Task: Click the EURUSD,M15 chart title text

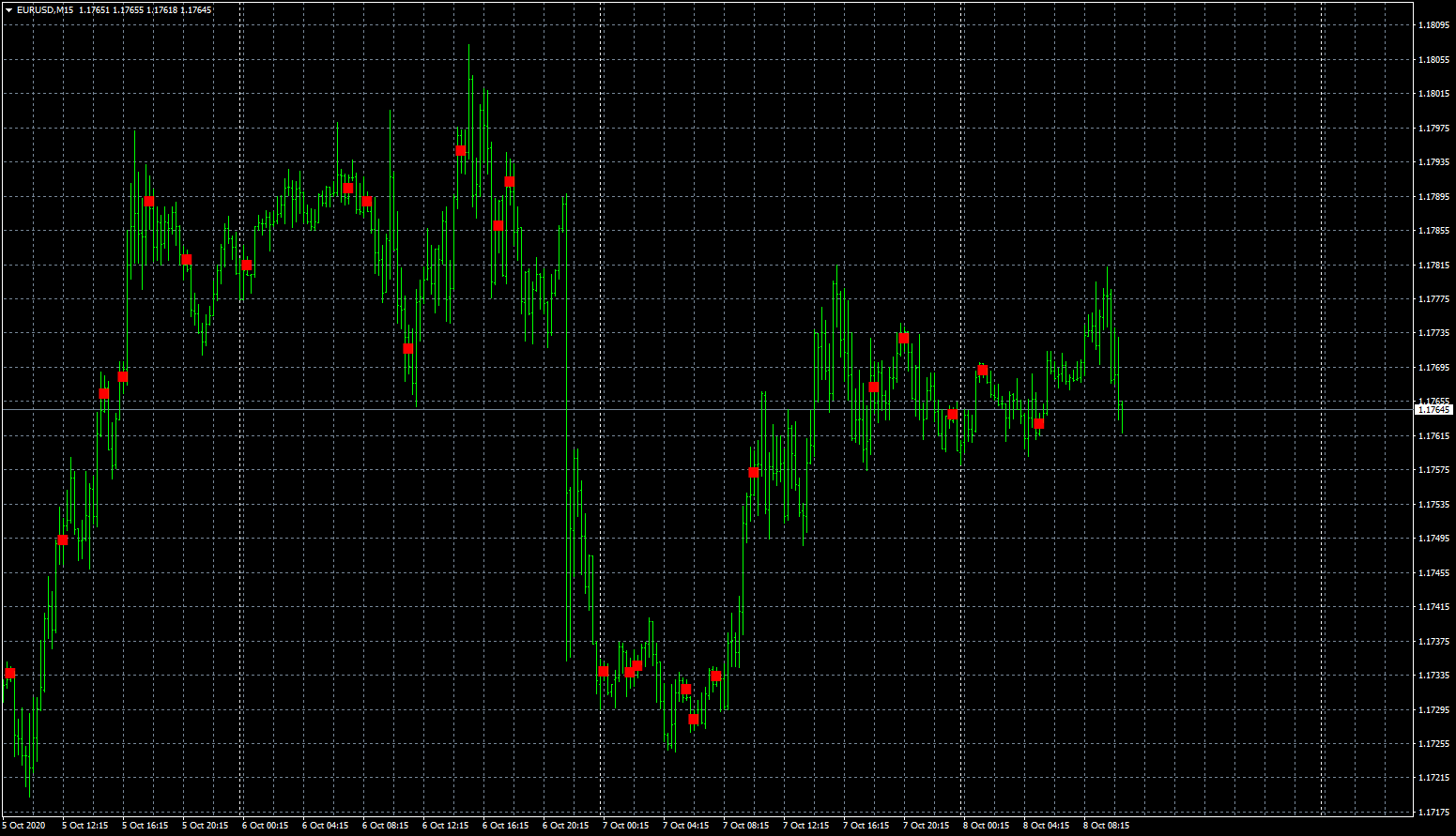Action: [x=45, y=9]
